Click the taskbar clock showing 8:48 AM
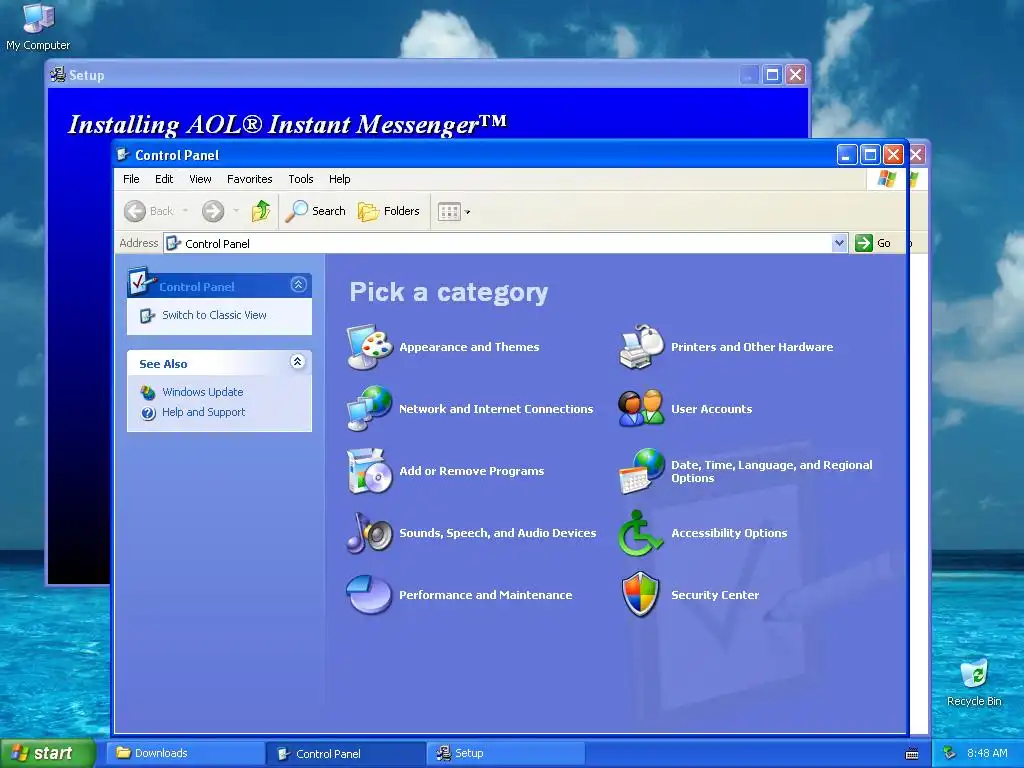 pyautogui.click(x=987, y=753)
